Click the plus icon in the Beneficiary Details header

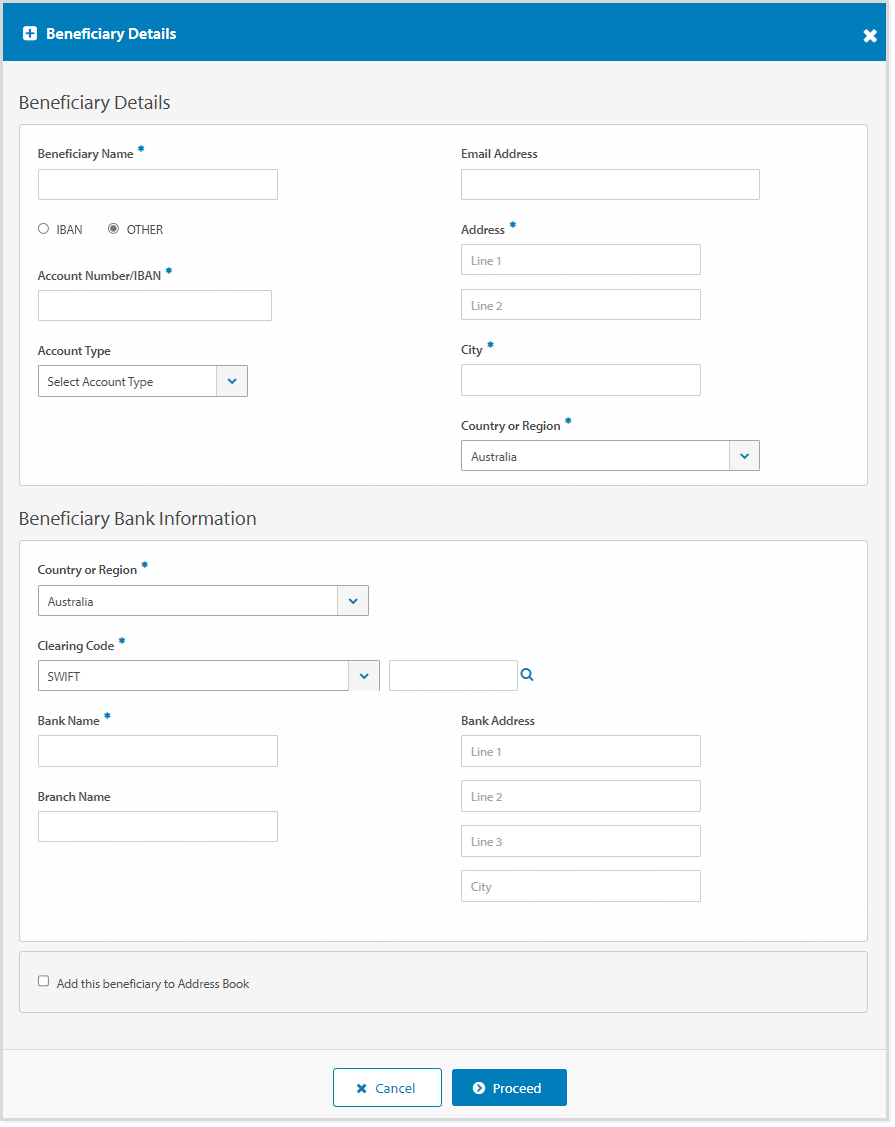[29, 32]
